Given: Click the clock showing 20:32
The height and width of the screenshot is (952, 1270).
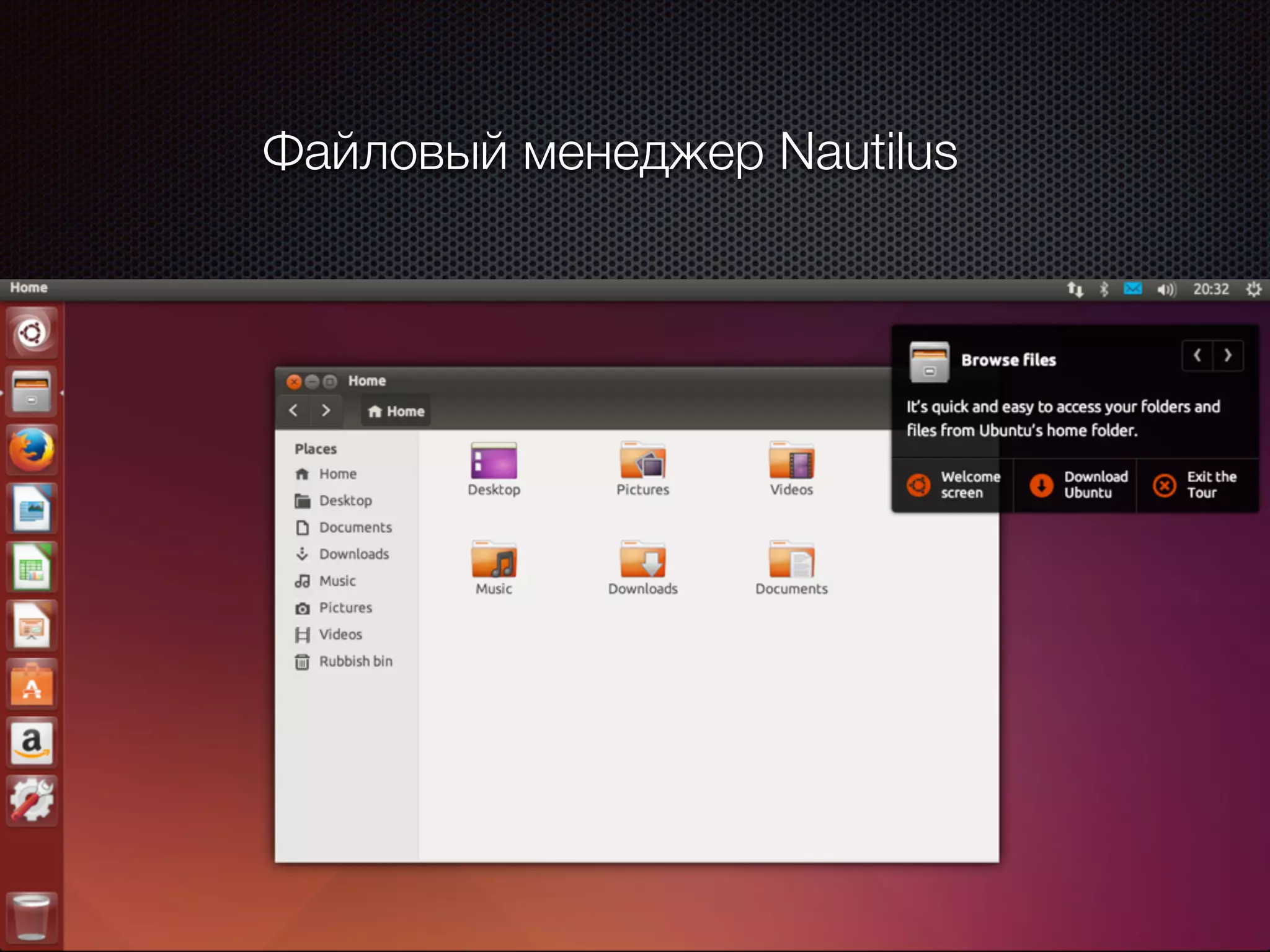Looking at the screenshot, I should 1211,289.
